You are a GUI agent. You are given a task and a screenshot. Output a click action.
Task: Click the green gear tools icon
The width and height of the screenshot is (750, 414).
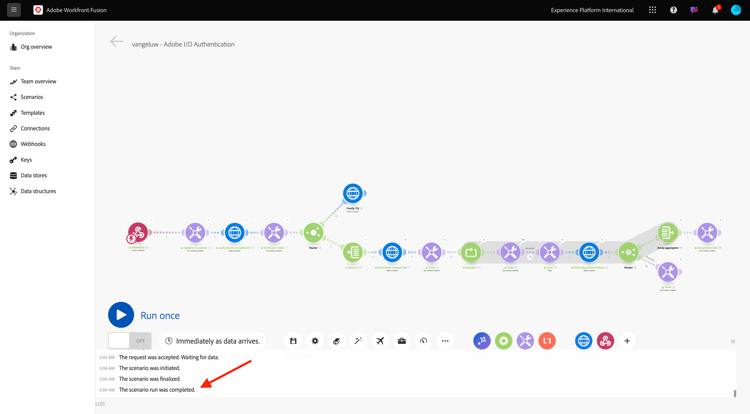tap(503, 341)
